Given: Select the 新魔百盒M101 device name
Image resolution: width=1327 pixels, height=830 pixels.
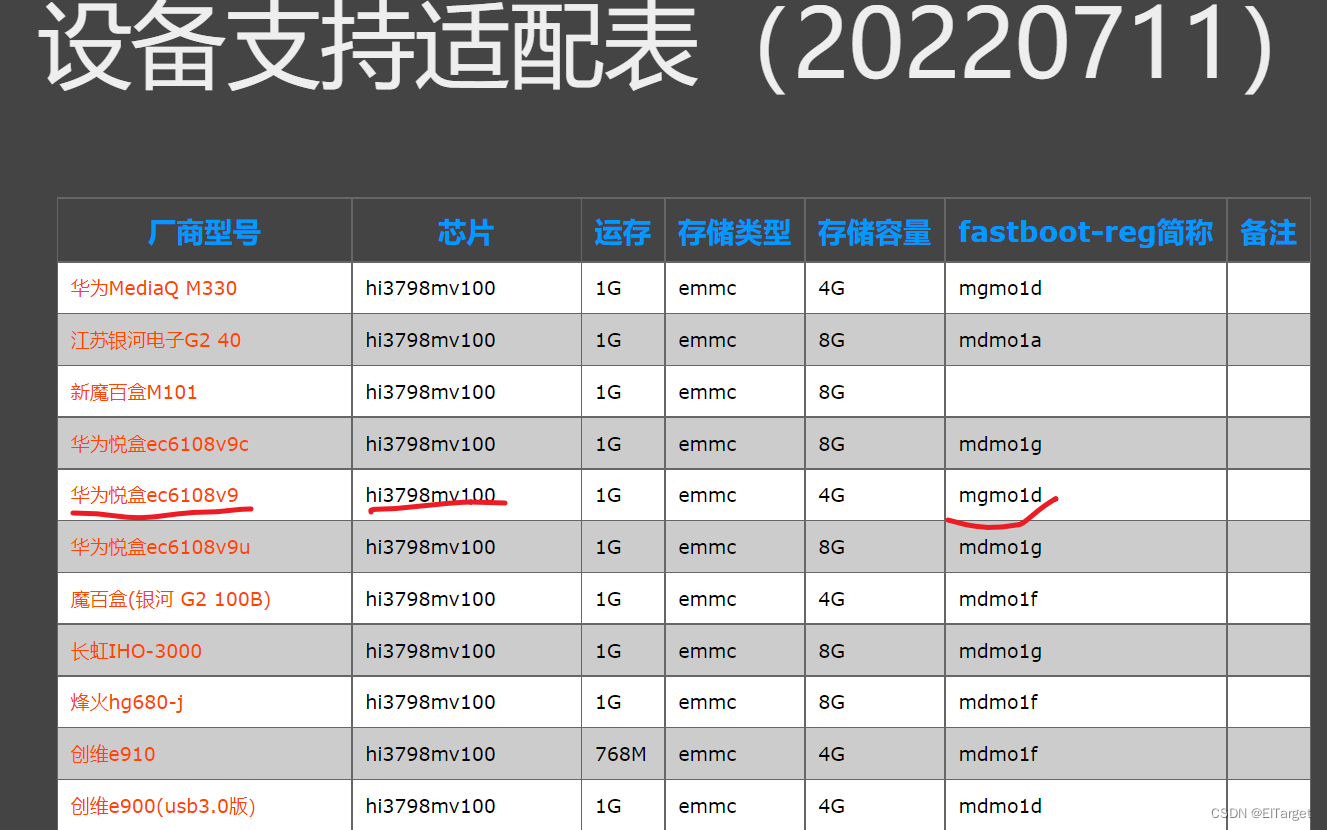Looking at the screenshot, I should point(134,392).
